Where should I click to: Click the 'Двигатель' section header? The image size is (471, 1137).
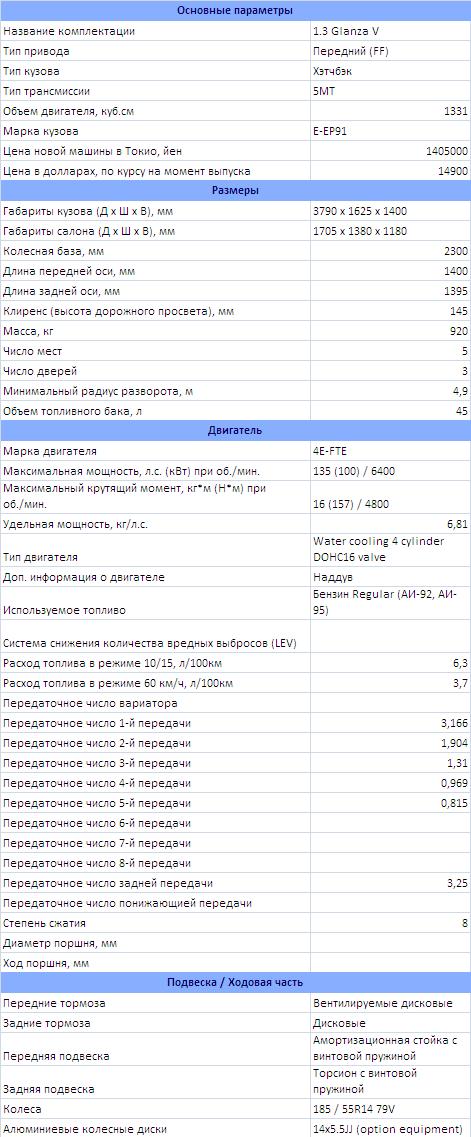tap(236, 430)
